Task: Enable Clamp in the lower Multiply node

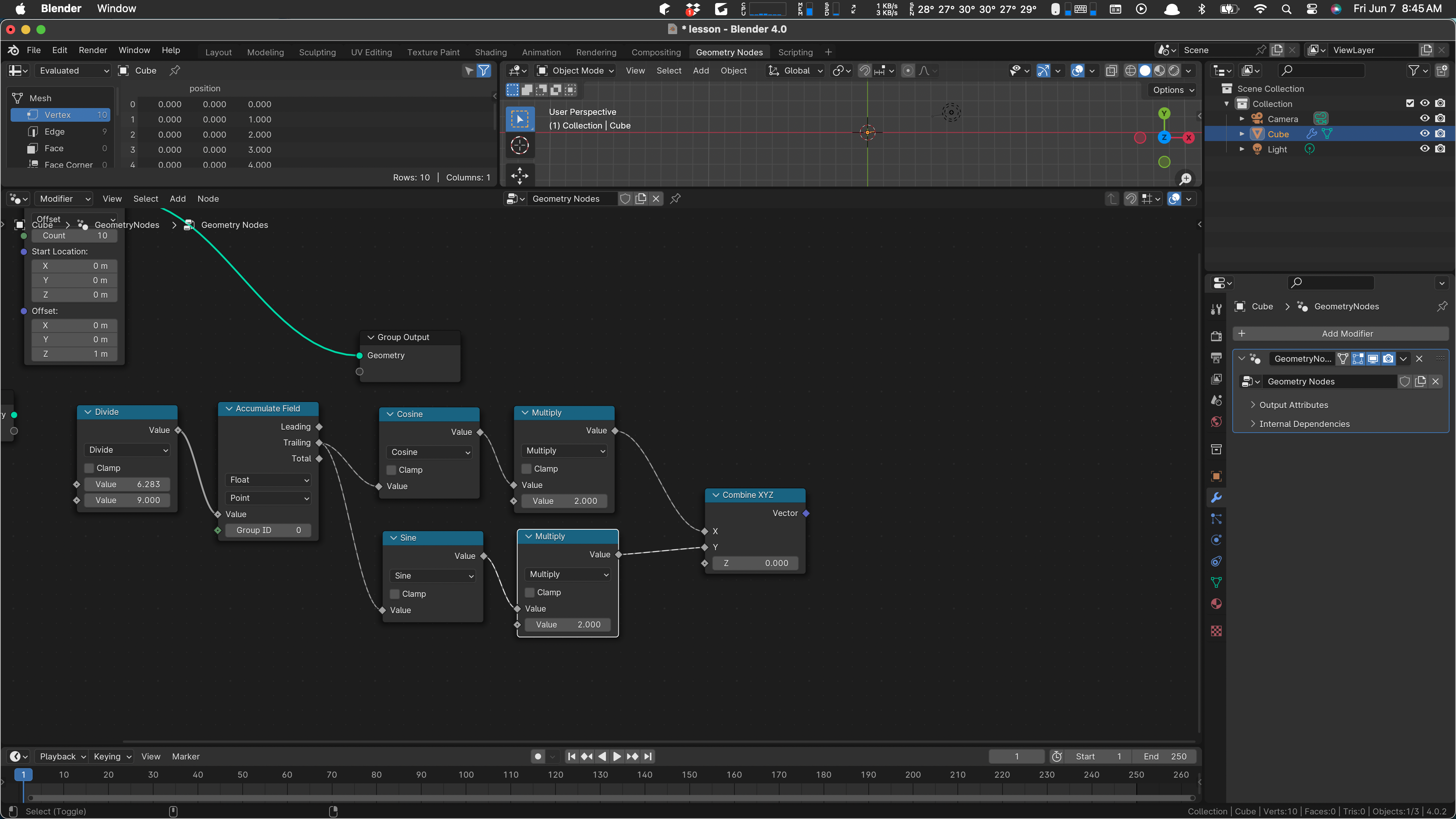Action: tap(530, 592)
